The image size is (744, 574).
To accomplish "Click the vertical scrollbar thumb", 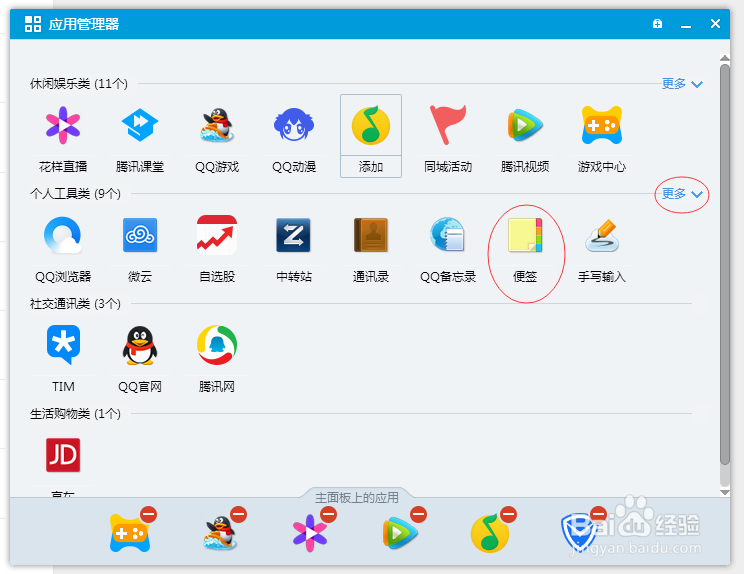I will (x=725, y=264).
